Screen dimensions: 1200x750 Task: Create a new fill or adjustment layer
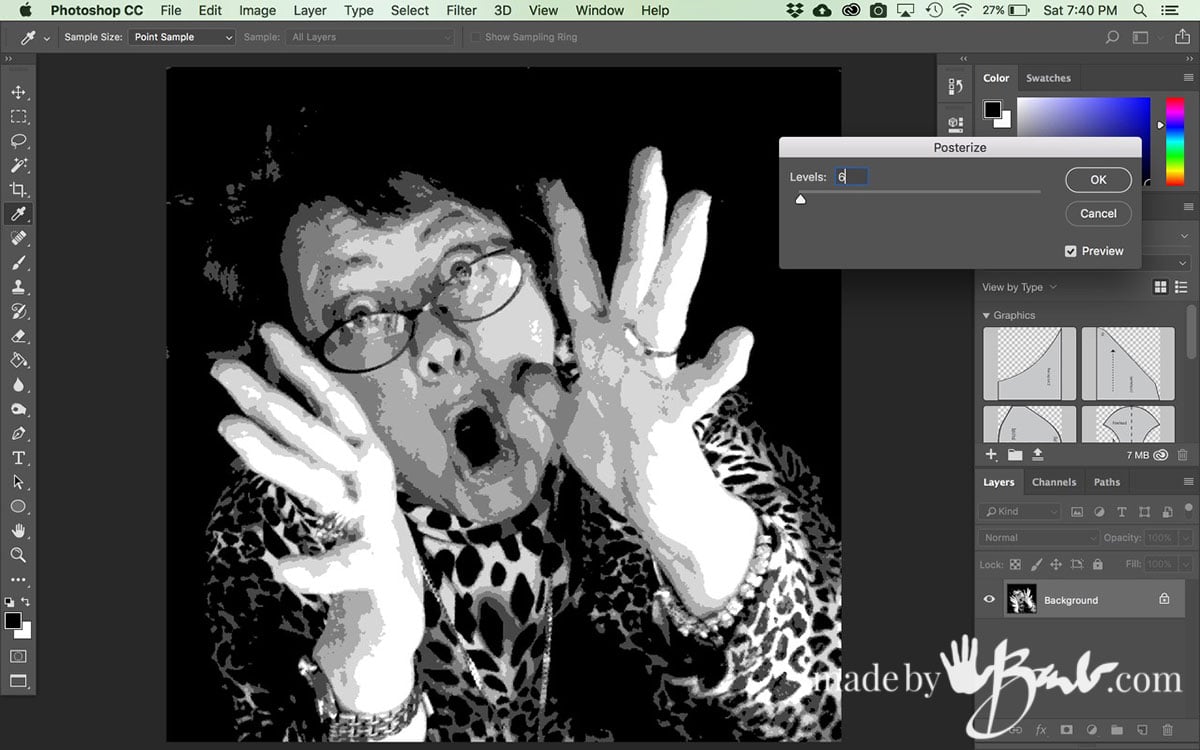click(x=1091, y=731)
